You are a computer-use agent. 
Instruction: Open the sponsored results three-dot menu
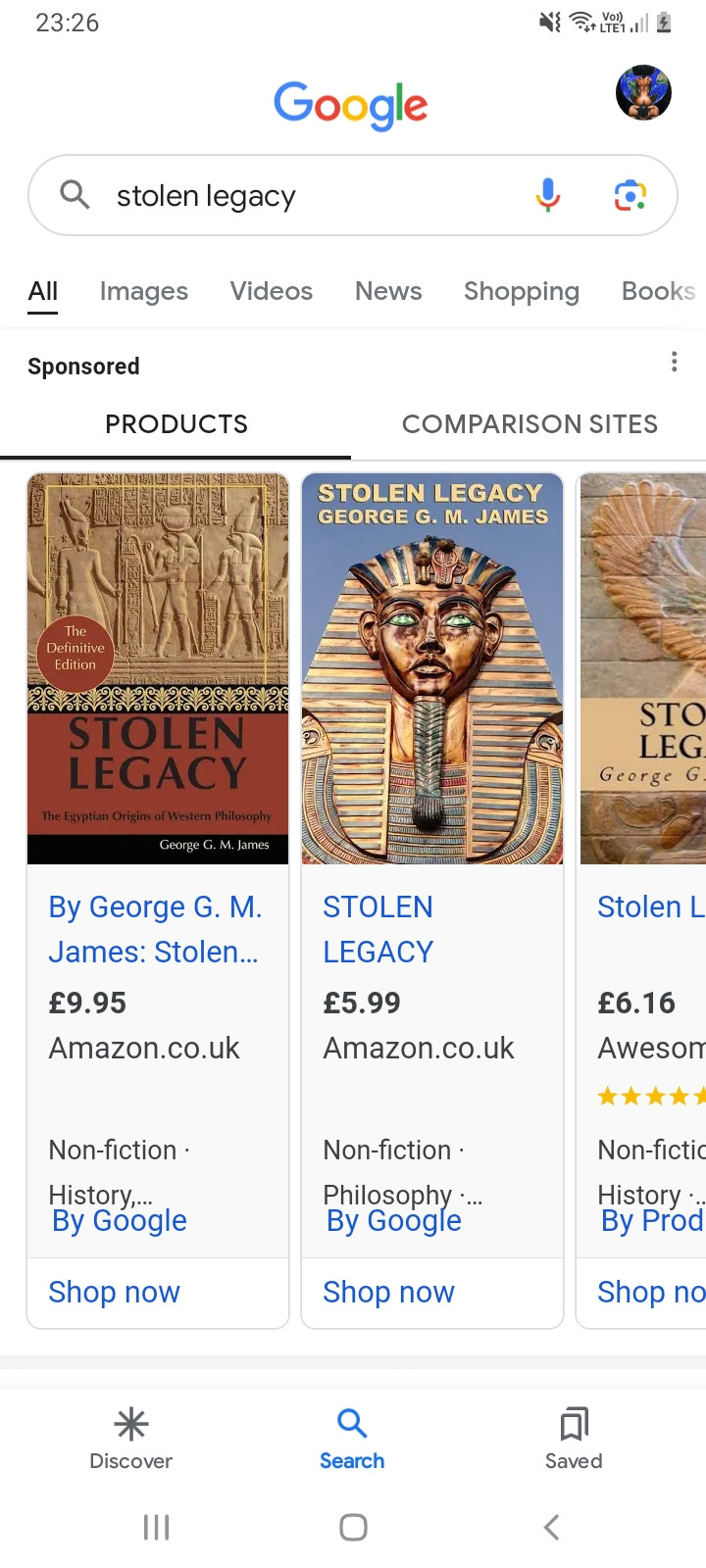point(674,362)
